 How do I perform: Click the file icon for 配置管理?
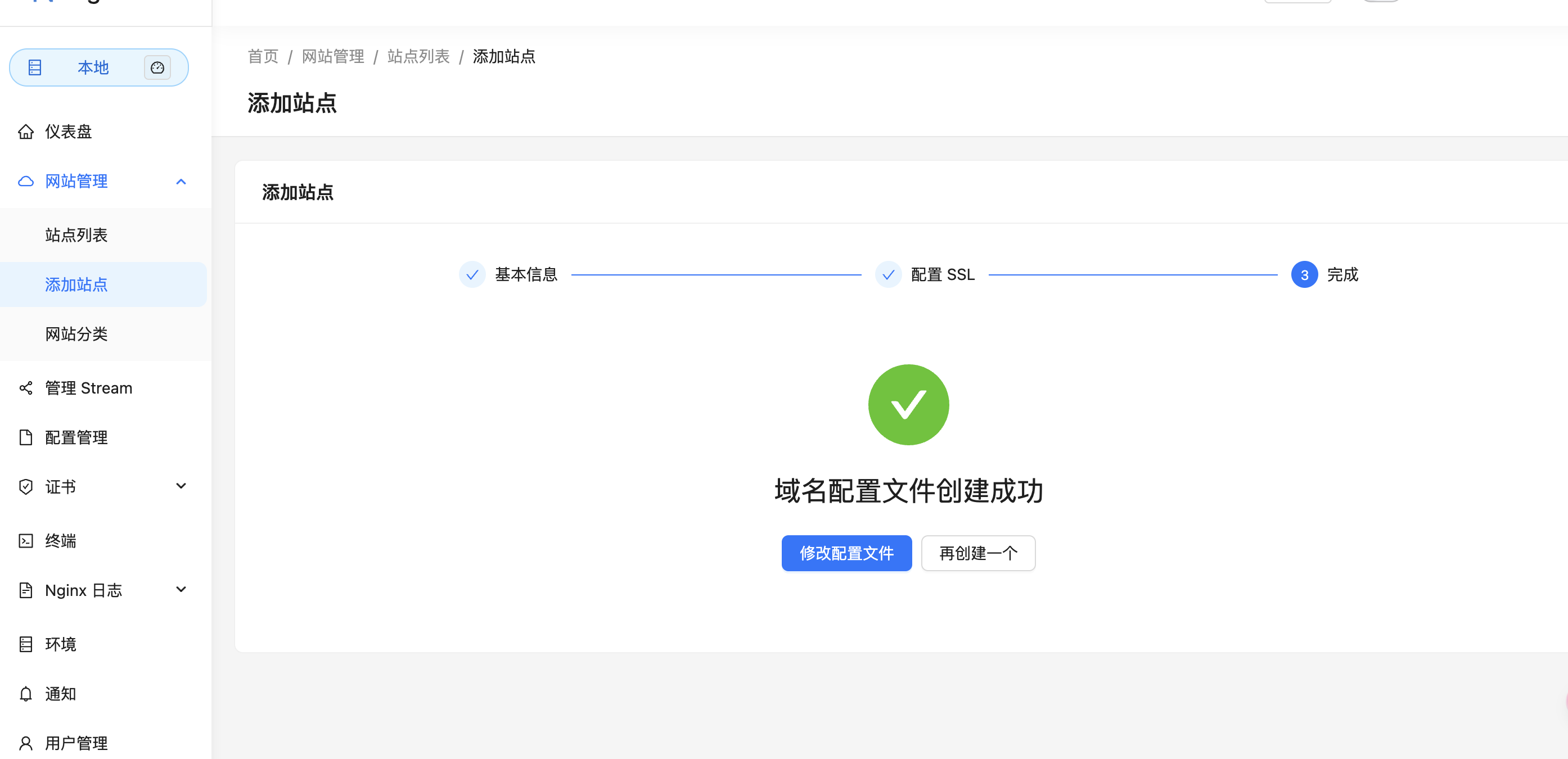click(25, 437)
